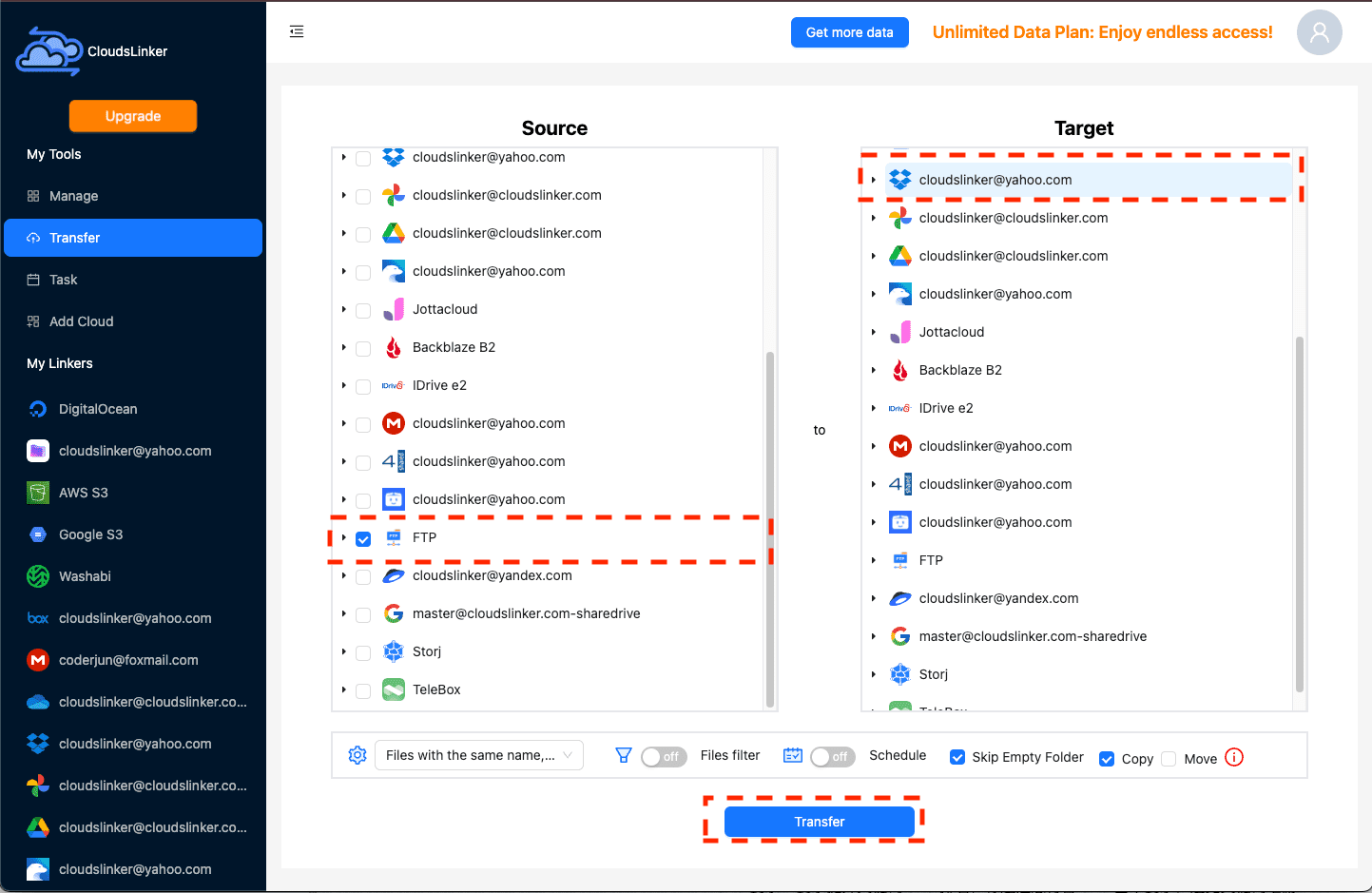
Task: Click the Source list scrollbar
Action: point(770,528)
